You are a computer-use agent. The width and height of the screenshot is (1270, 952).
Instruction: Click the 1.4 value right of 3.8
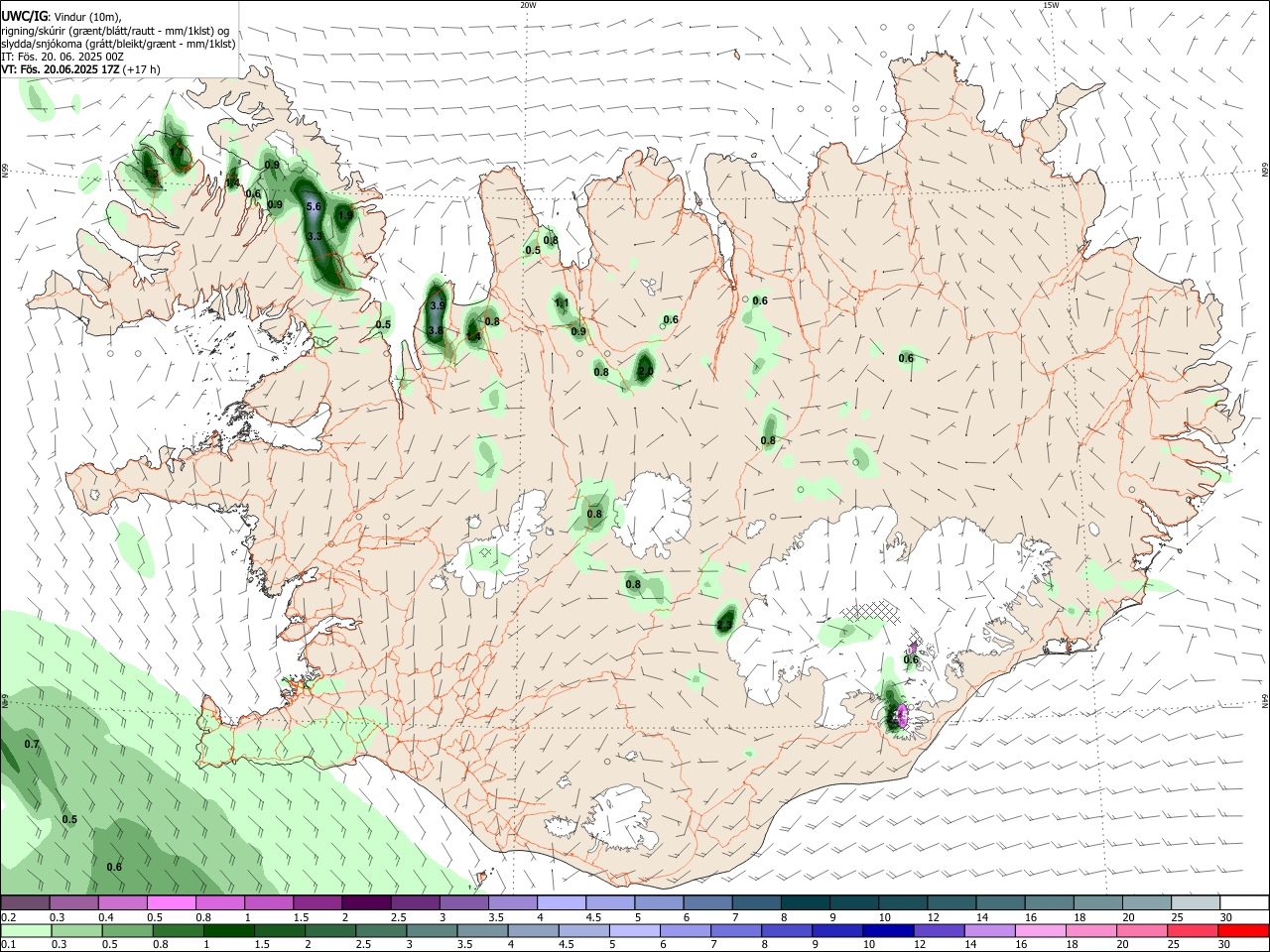click(473, 337)
